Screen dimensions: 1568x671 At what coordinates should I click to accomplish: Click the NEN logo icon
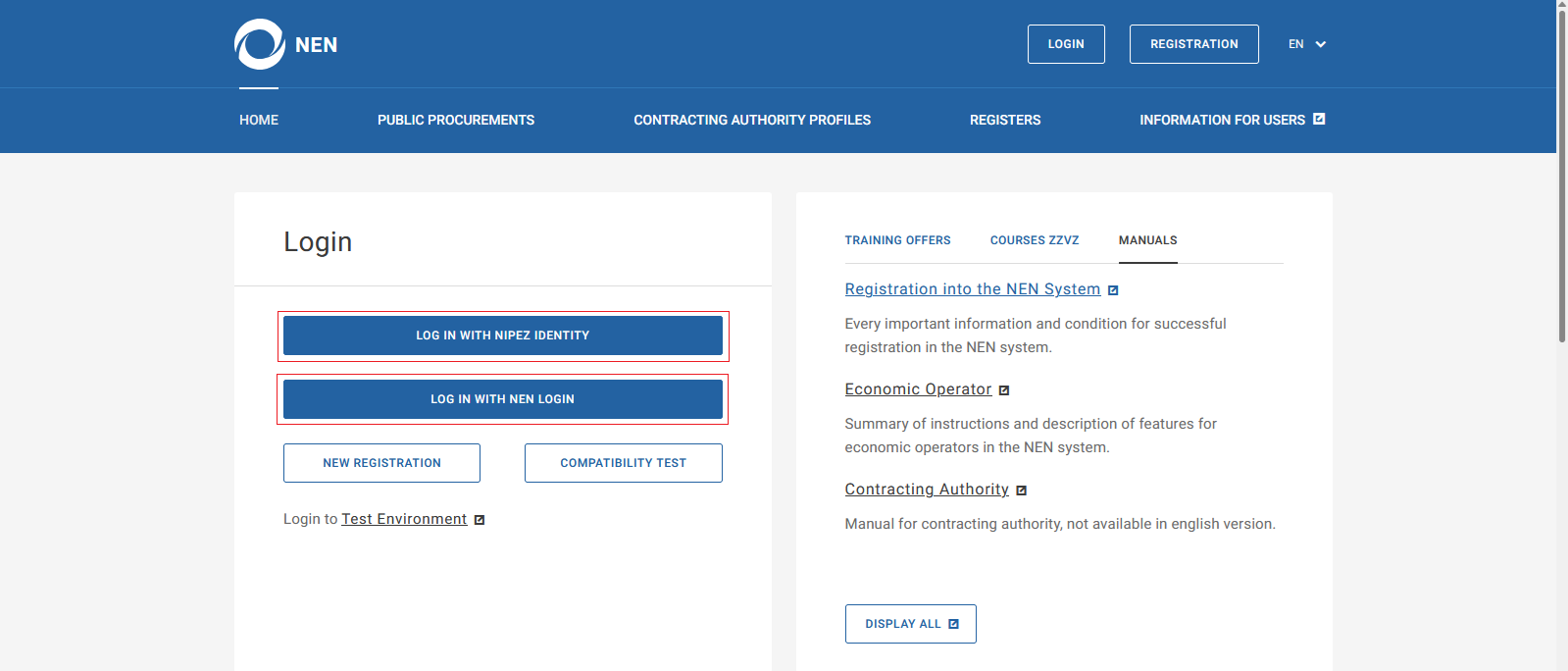click(x=260, y=44)
